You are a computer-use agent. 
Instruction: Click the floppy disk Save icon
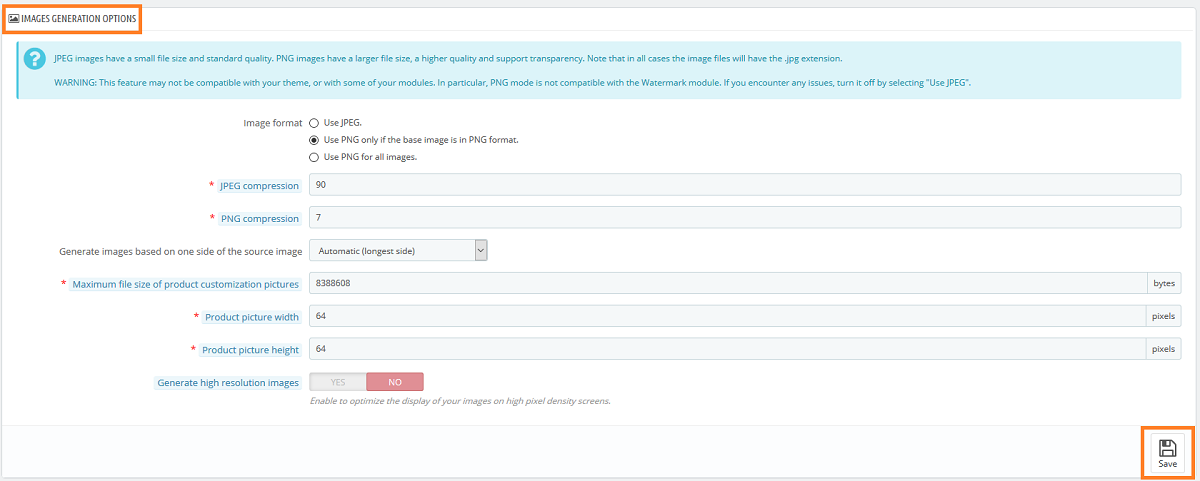(1167, 447)
